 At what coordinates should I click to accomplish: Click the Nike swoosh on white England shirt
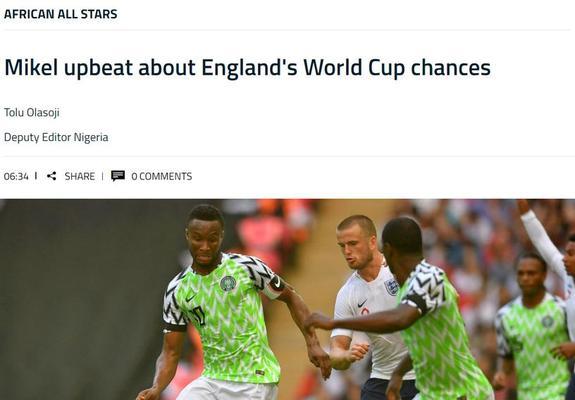(362, 303)
